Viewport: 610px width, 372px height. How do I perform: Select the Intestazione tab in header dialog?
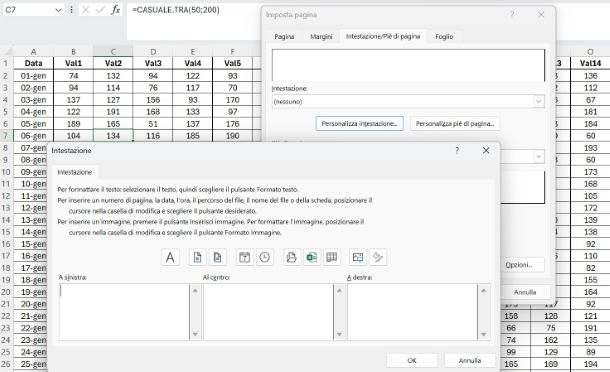point(75,172)
